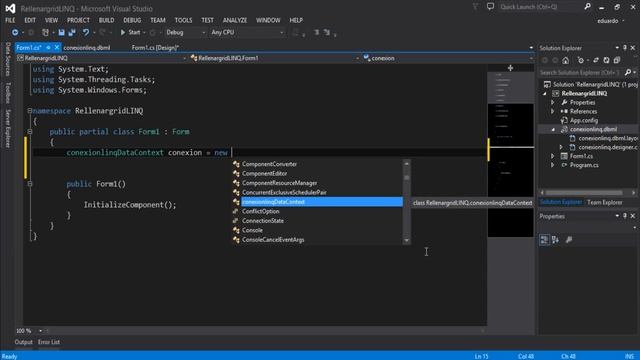Open the TEAM menu
640x360 pixels.
pyautogui.click(x=158, y=20)
